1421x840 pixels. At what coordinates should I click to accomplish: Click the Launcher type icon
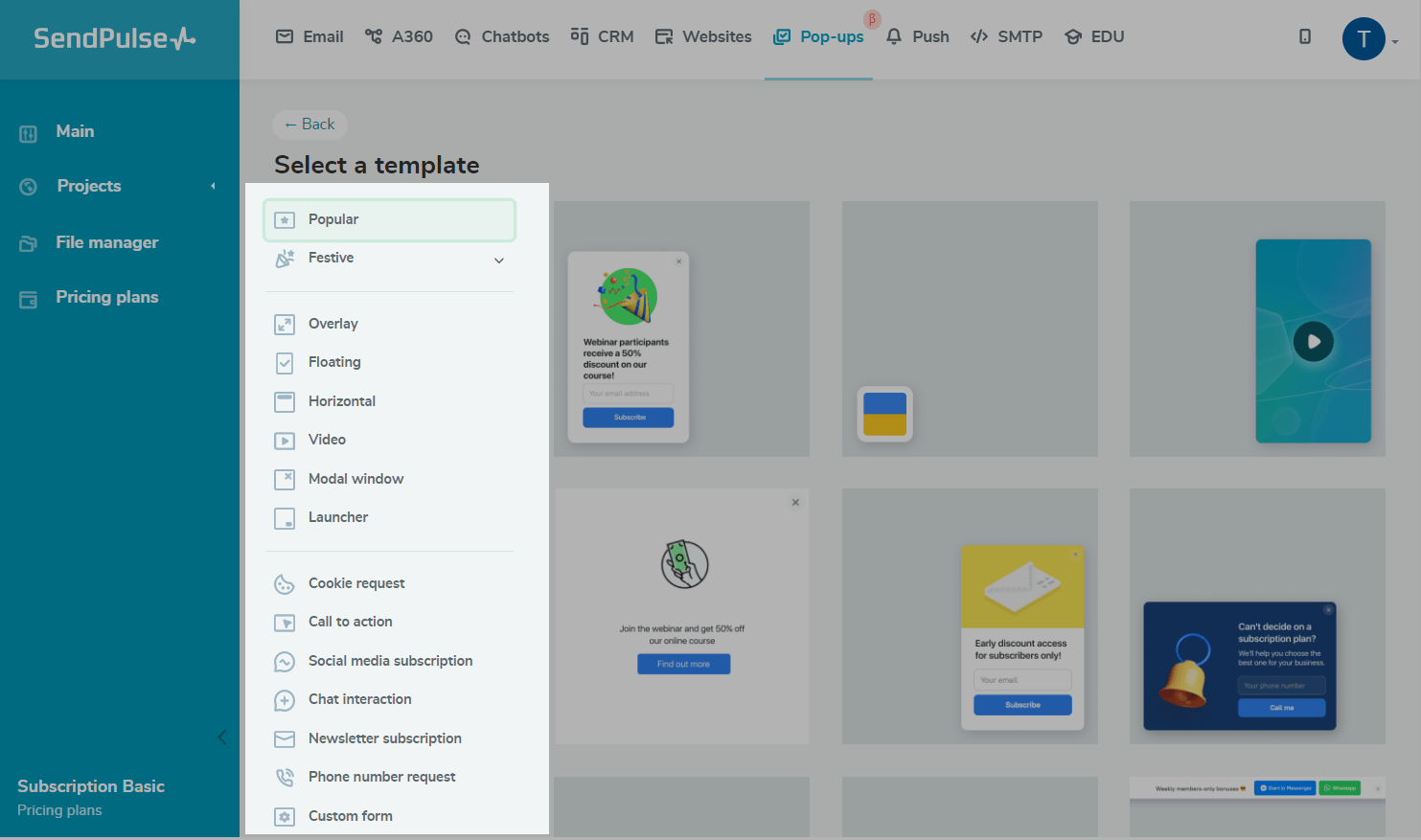[x=285, y=518]
